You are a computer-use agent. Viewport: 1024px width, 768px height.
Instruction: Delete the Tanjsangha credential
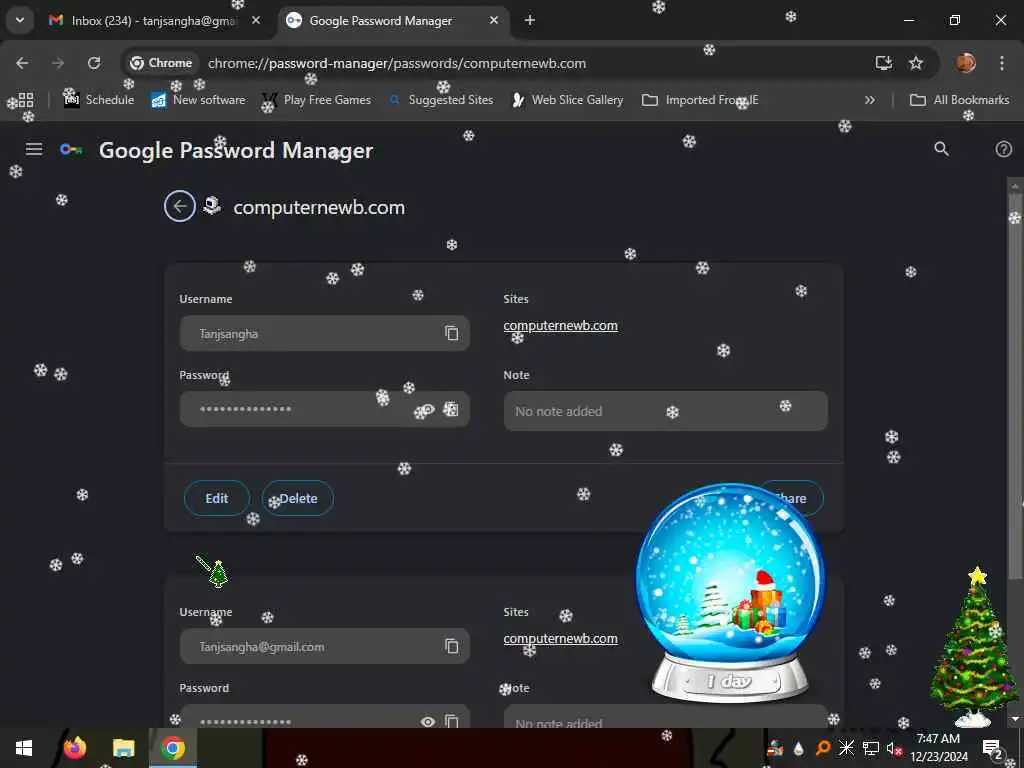(x=298, y=498)
